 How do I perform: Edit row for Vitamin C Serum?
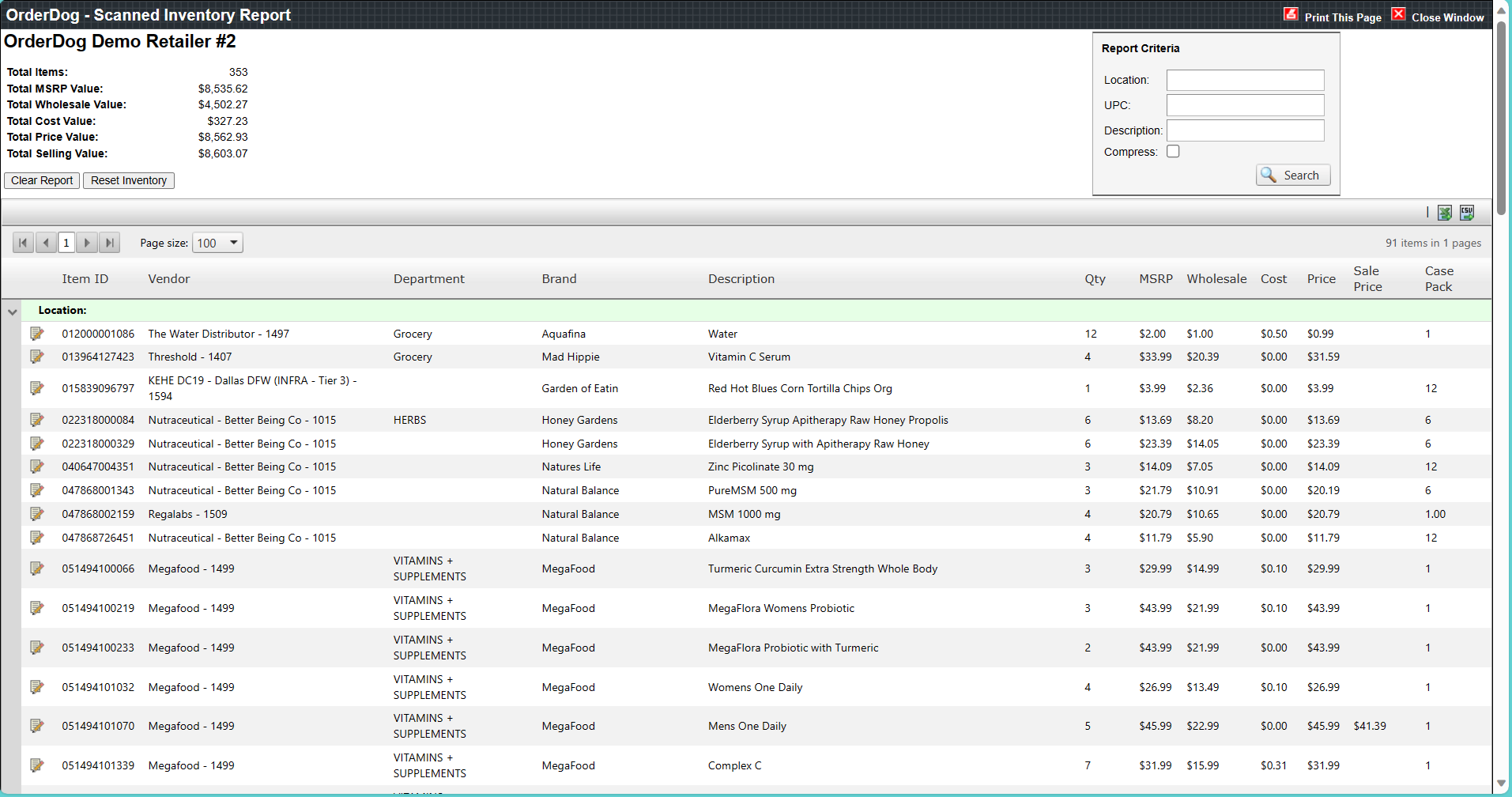coord(37,357)
